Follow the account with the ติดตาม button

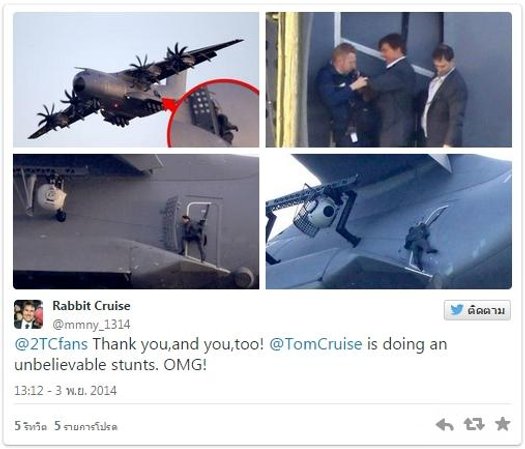tap(477, 310)
